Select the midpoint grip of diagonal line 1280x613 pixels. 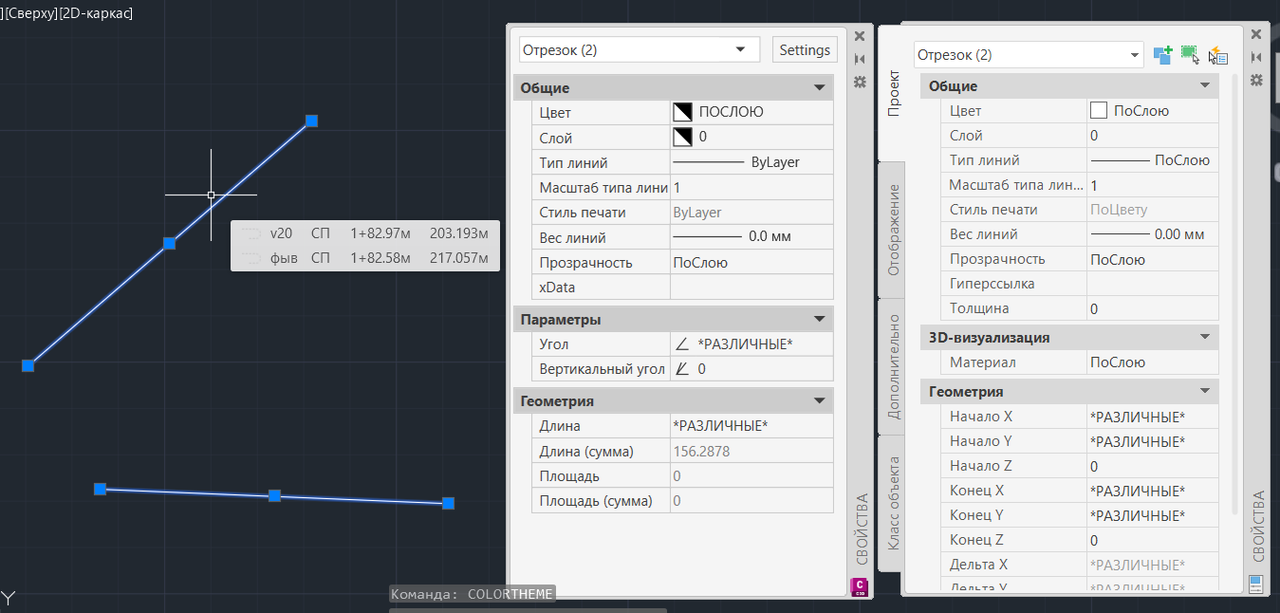click(x=170, y=243)
